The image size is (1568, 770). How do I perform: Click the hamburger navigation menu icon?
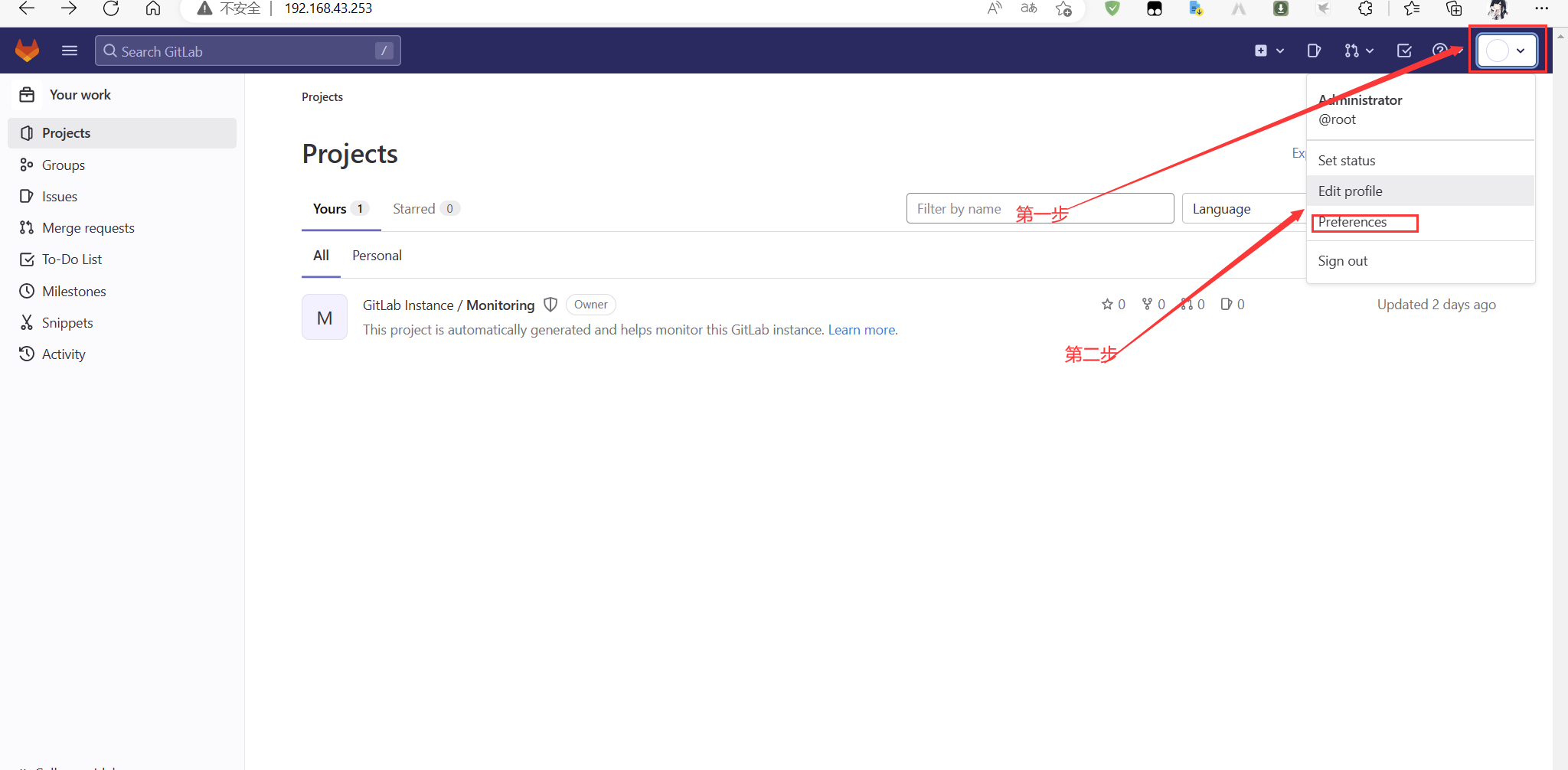[x=70, y=50]
